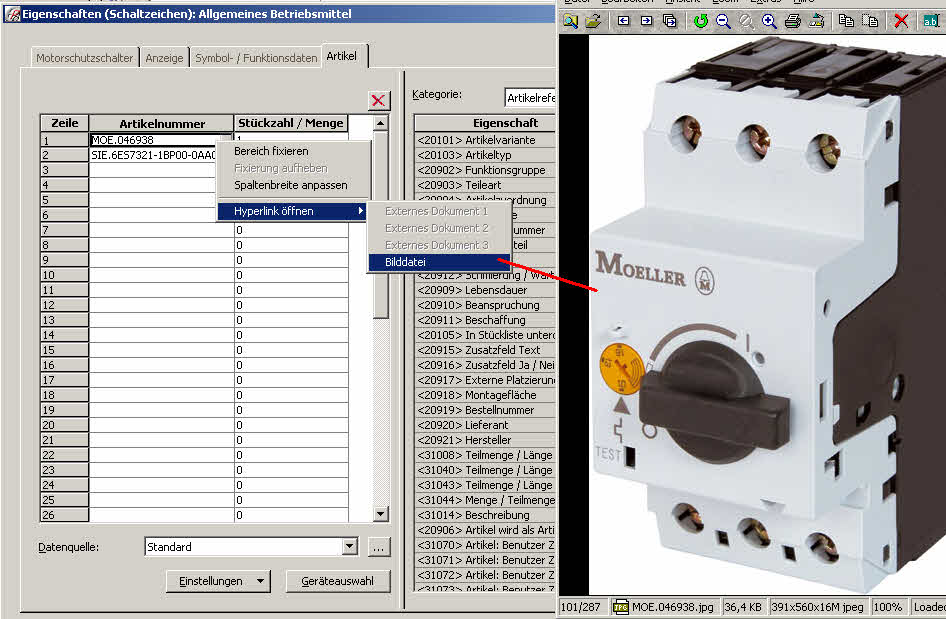
Task: Click the paste selection icon in viewer toolbar
Action: coord(870,21)
